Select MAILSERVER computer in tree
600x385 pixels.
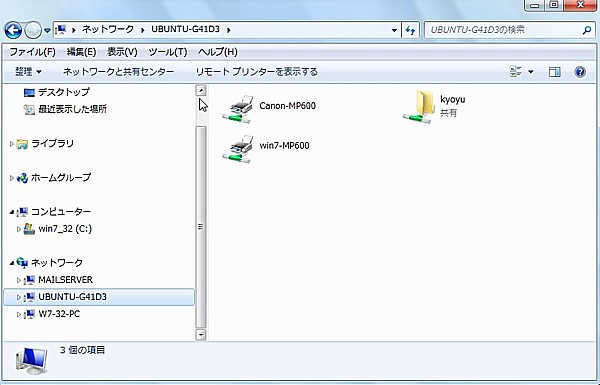coord(65,280)
